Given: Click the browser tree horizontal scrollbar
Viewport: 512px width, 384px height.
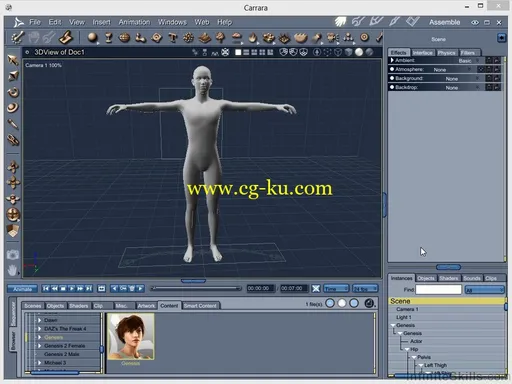Looking at the screenshot, I should (x=55, y=373).
